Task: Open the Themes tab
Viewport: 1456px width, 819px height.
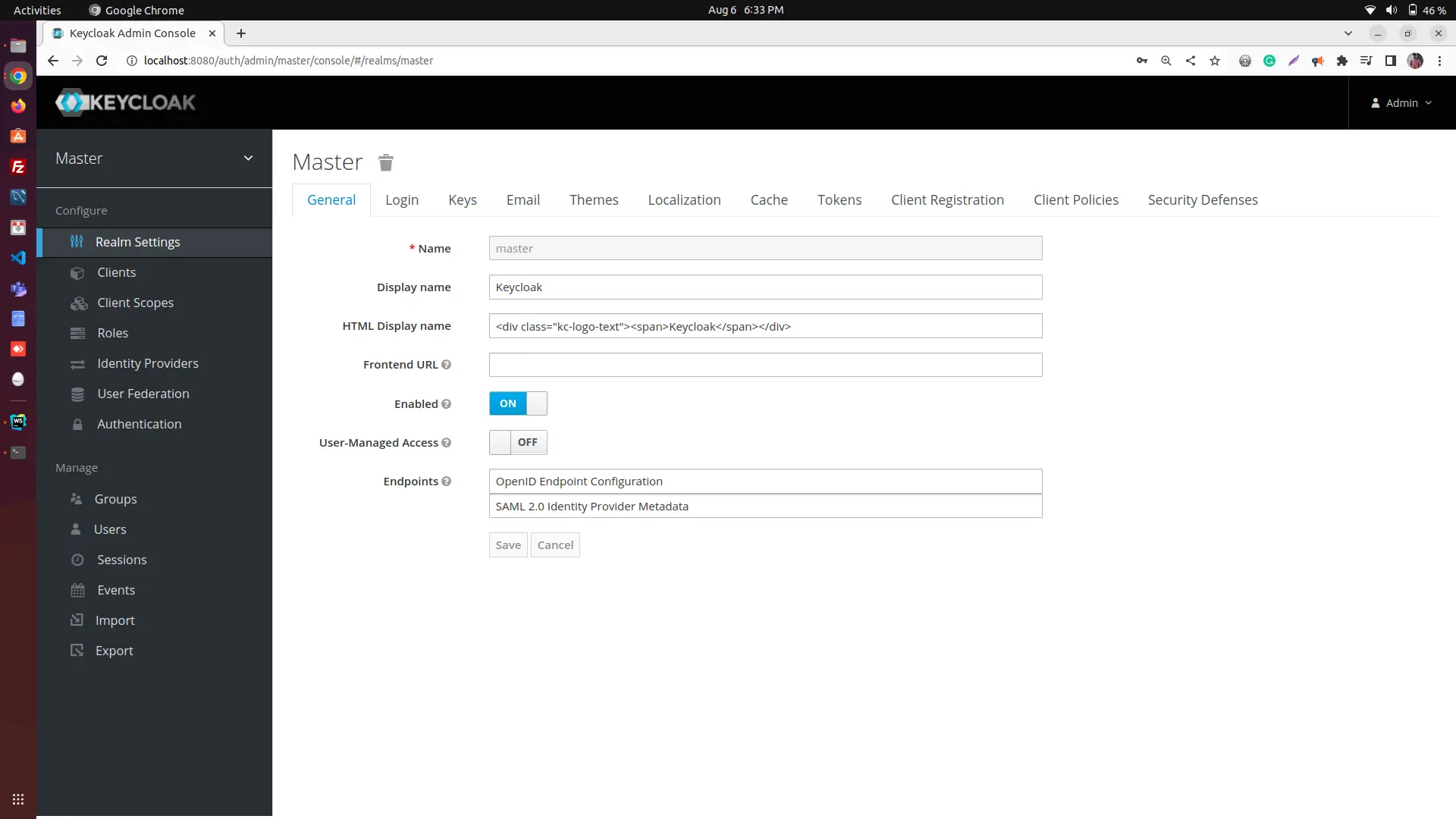Action: [x=594, y=200]
